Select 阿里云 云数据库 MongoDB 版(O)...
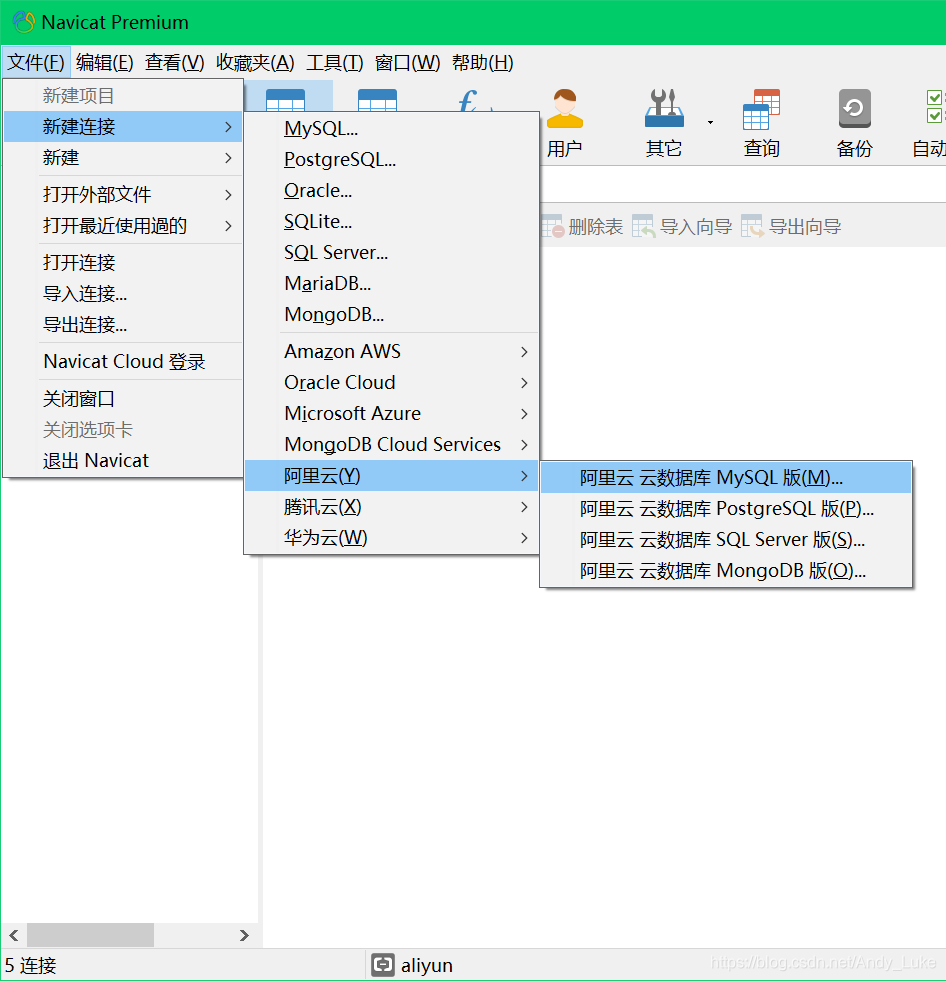Screen dimensions: 946x981 [726, 571]
